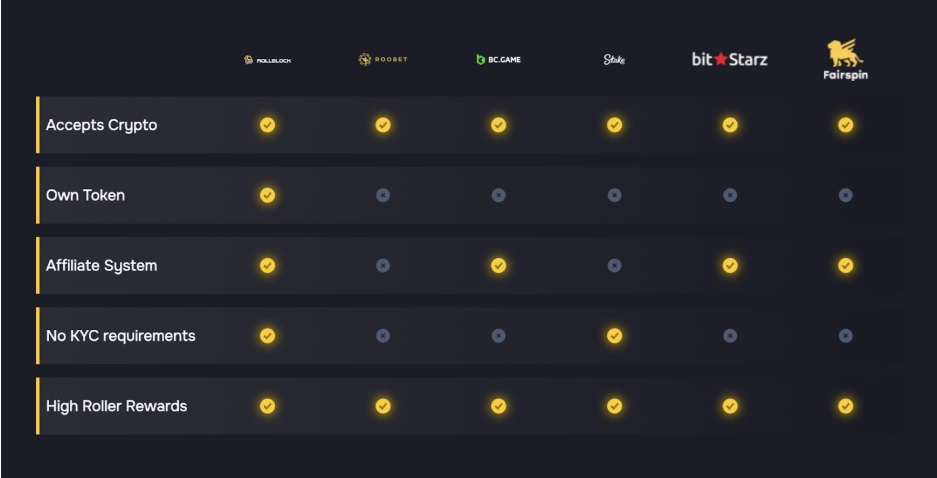Screen dimensions: 937x478
Task: Click Stake's Own Token cross icon
Action: 614,195
